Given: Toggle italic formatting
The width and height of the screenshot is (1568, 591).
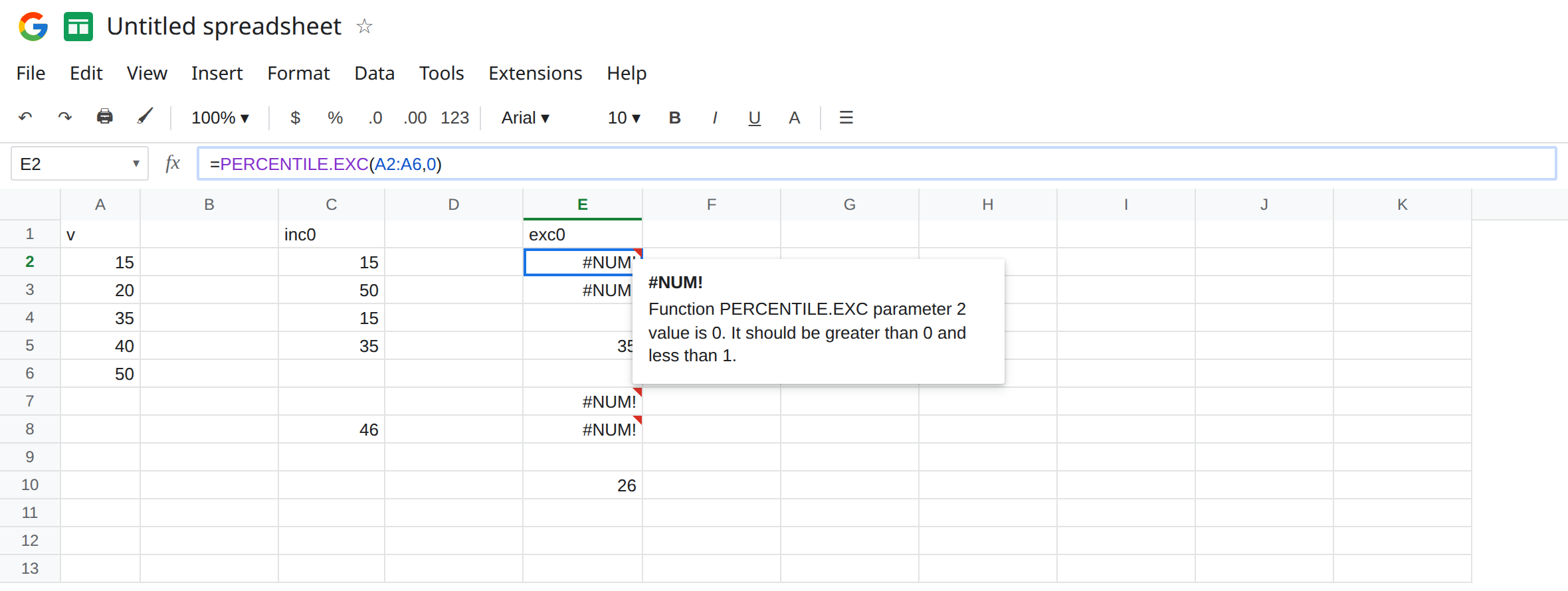Looking at the screenshot, I should click(x=714, y=118).
